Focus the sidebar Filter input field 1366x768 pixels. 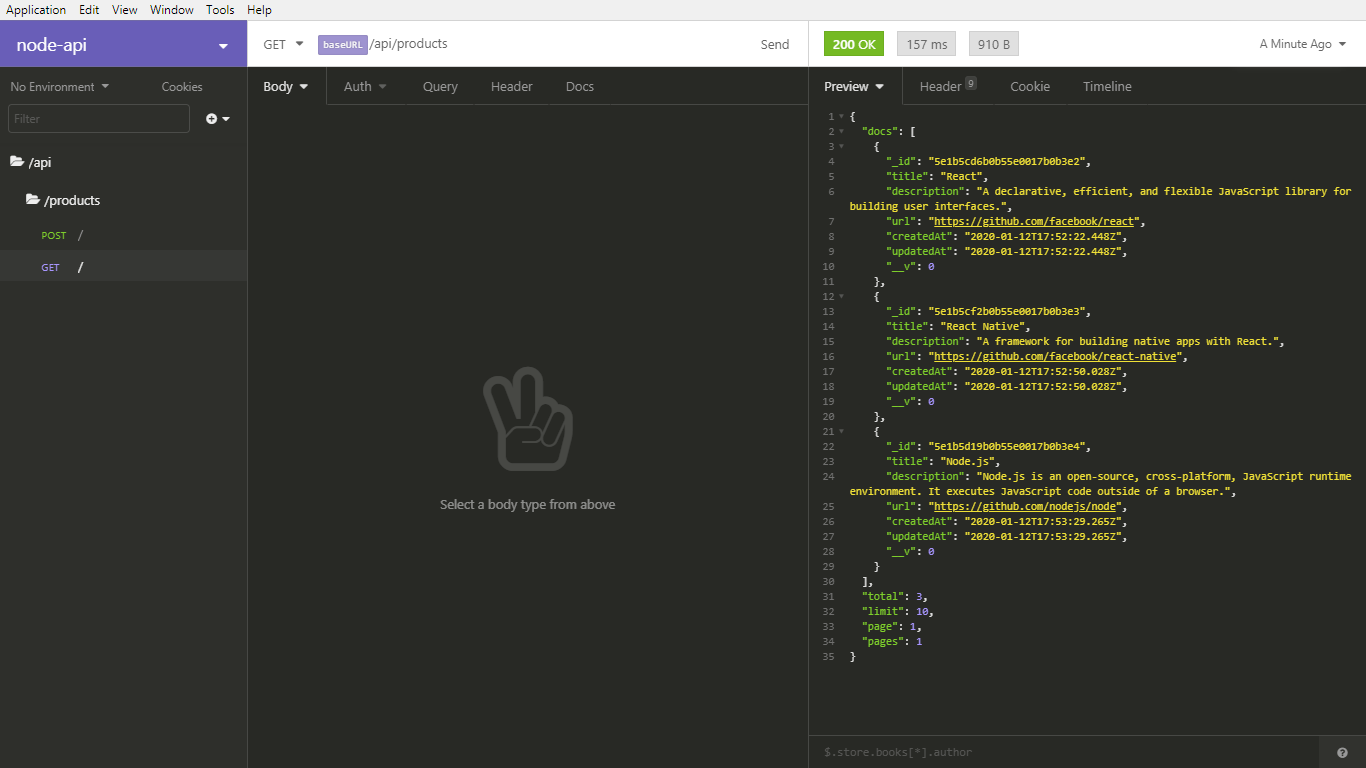(99, 118)
